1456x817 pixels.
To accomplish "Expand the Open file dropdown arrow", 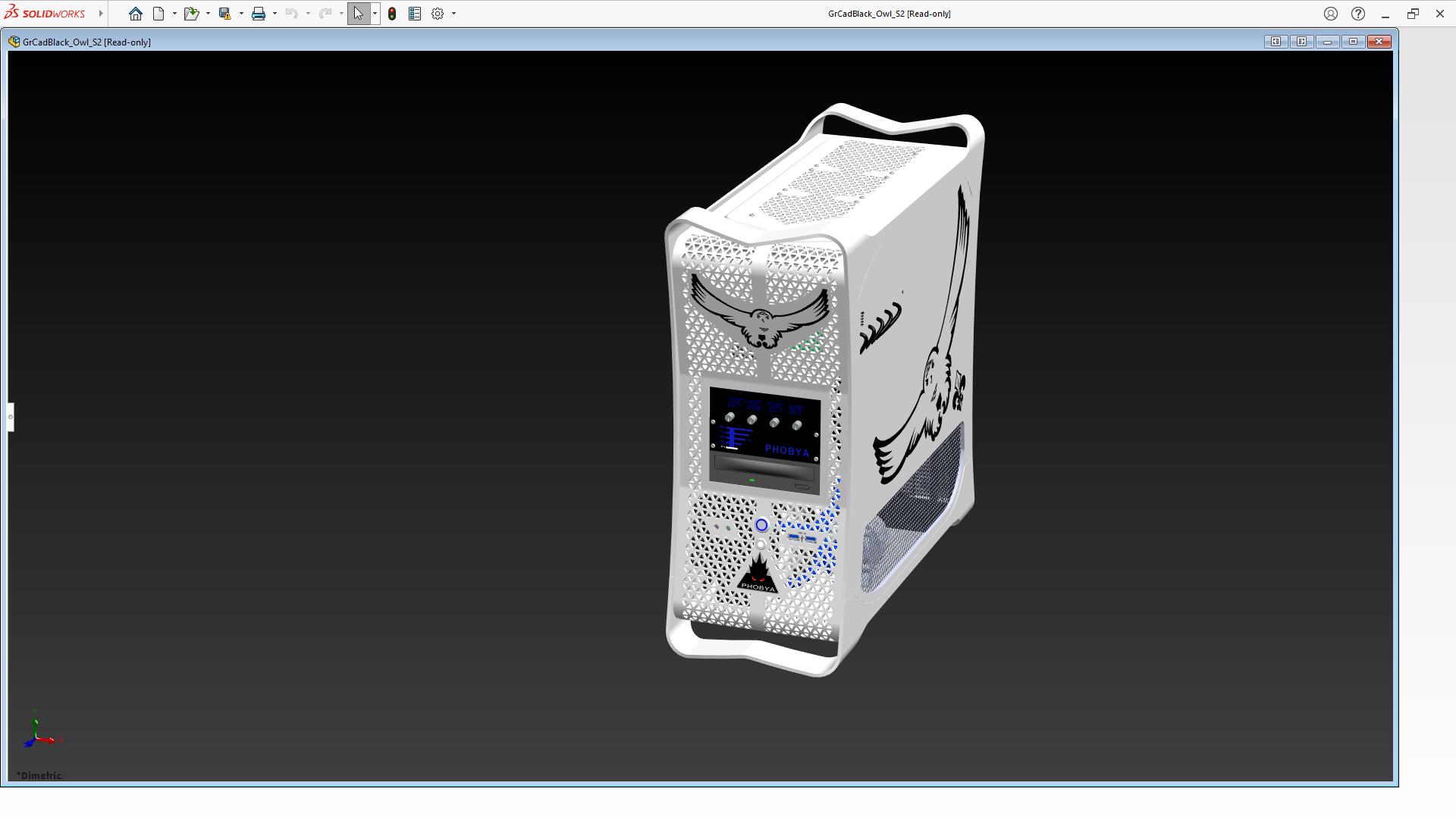I will (x=208, y=14).
